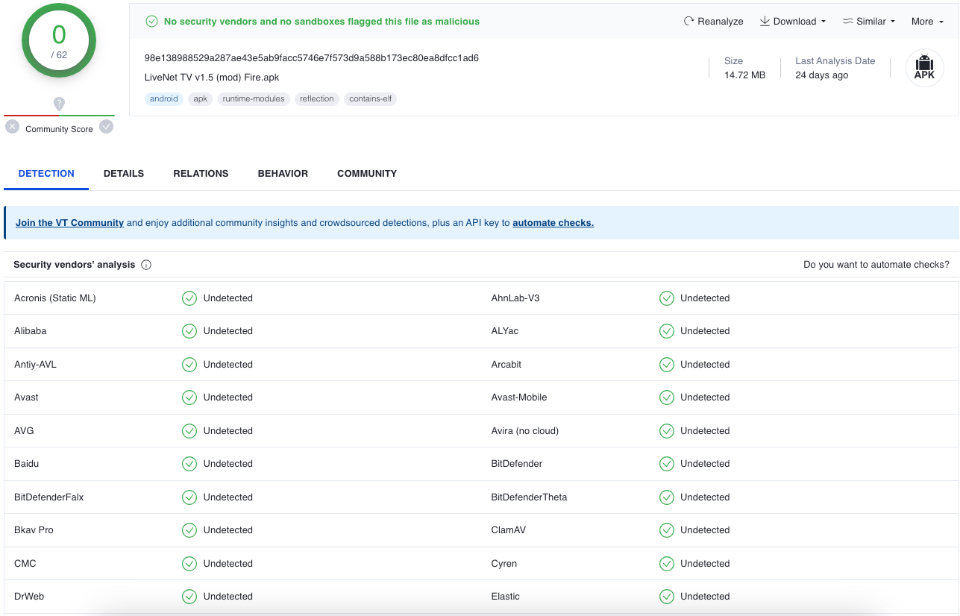Click the undetected check icon for BitDefenderFalx
Viewport: 960px width, 616px height.
pyautogui.click(x=189, y=497)
